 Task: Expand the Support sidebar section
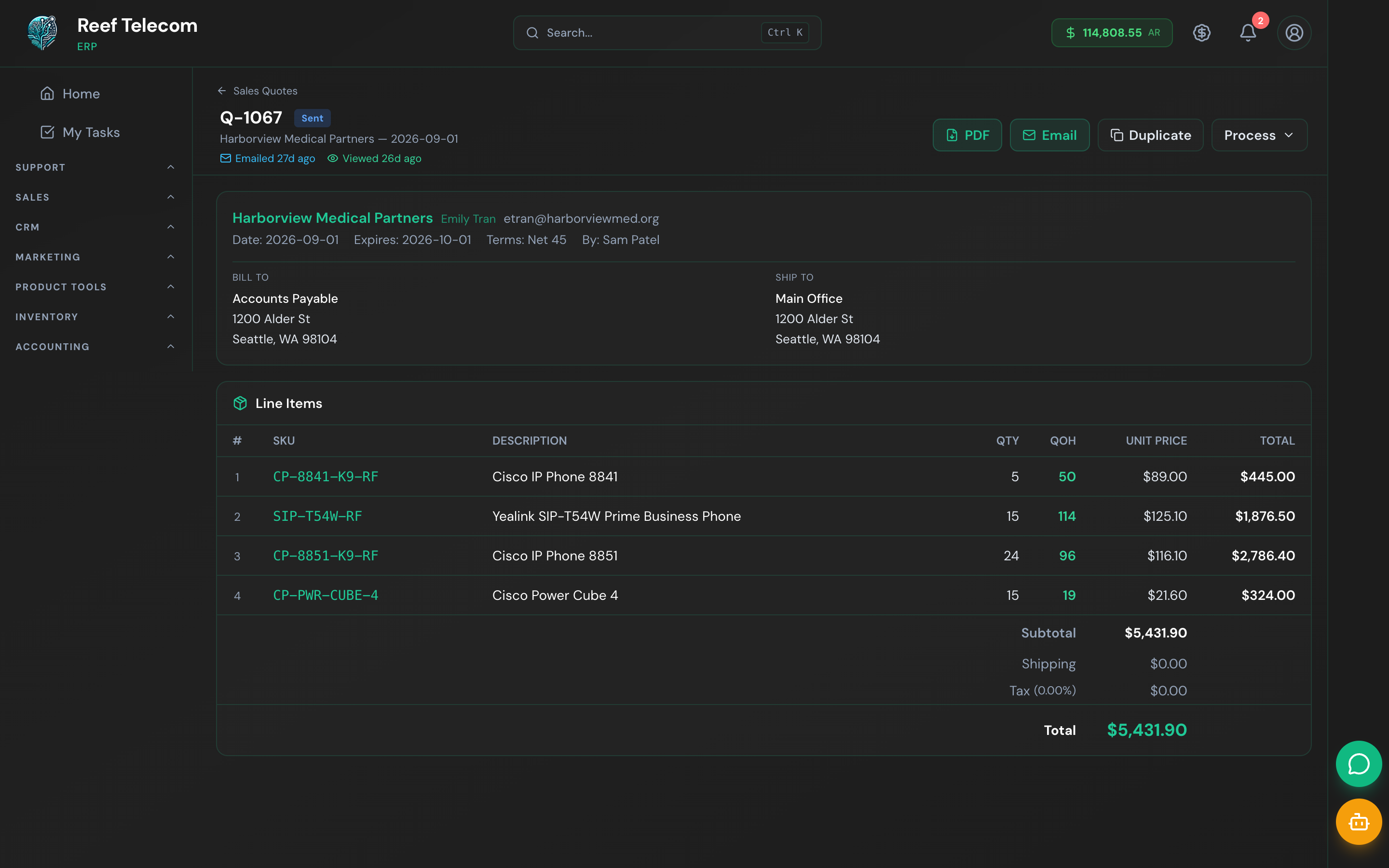[x=96, y=167]
